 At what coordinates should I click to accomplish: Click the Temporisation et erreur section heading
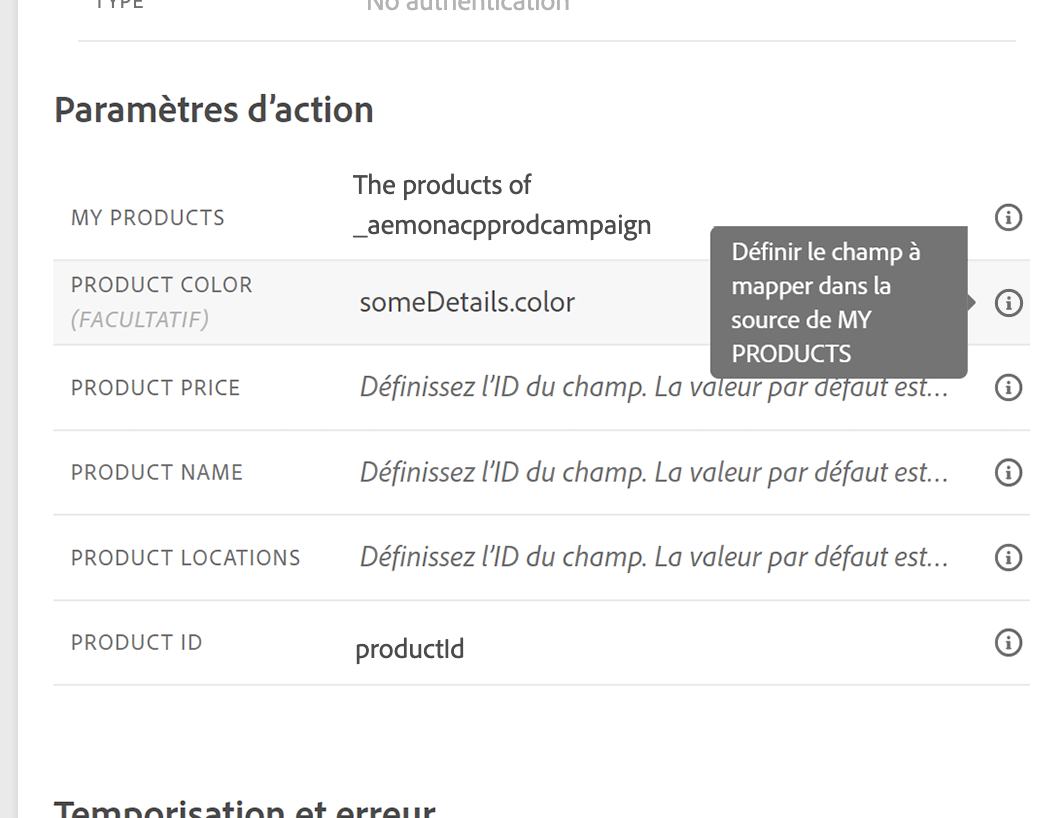pyautogui.click(x=244, y=808)
